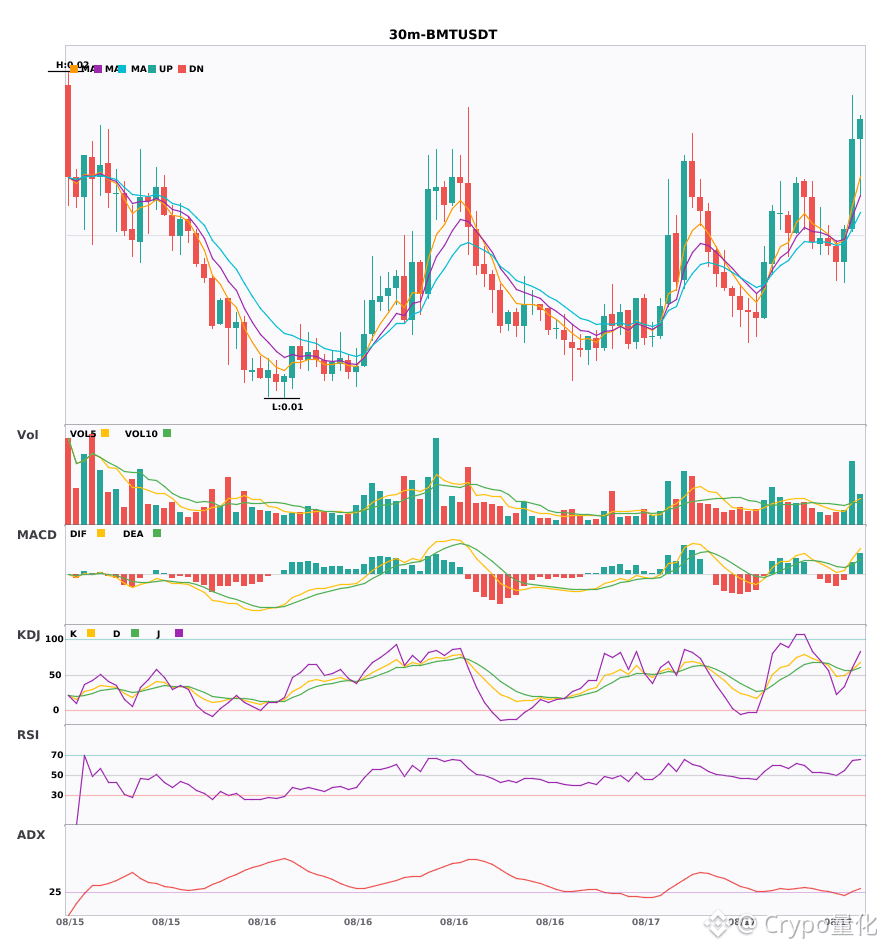This screenshot has height=950, width=885.
Task: Toggle the D line legend entry
Action: point(126,634)
